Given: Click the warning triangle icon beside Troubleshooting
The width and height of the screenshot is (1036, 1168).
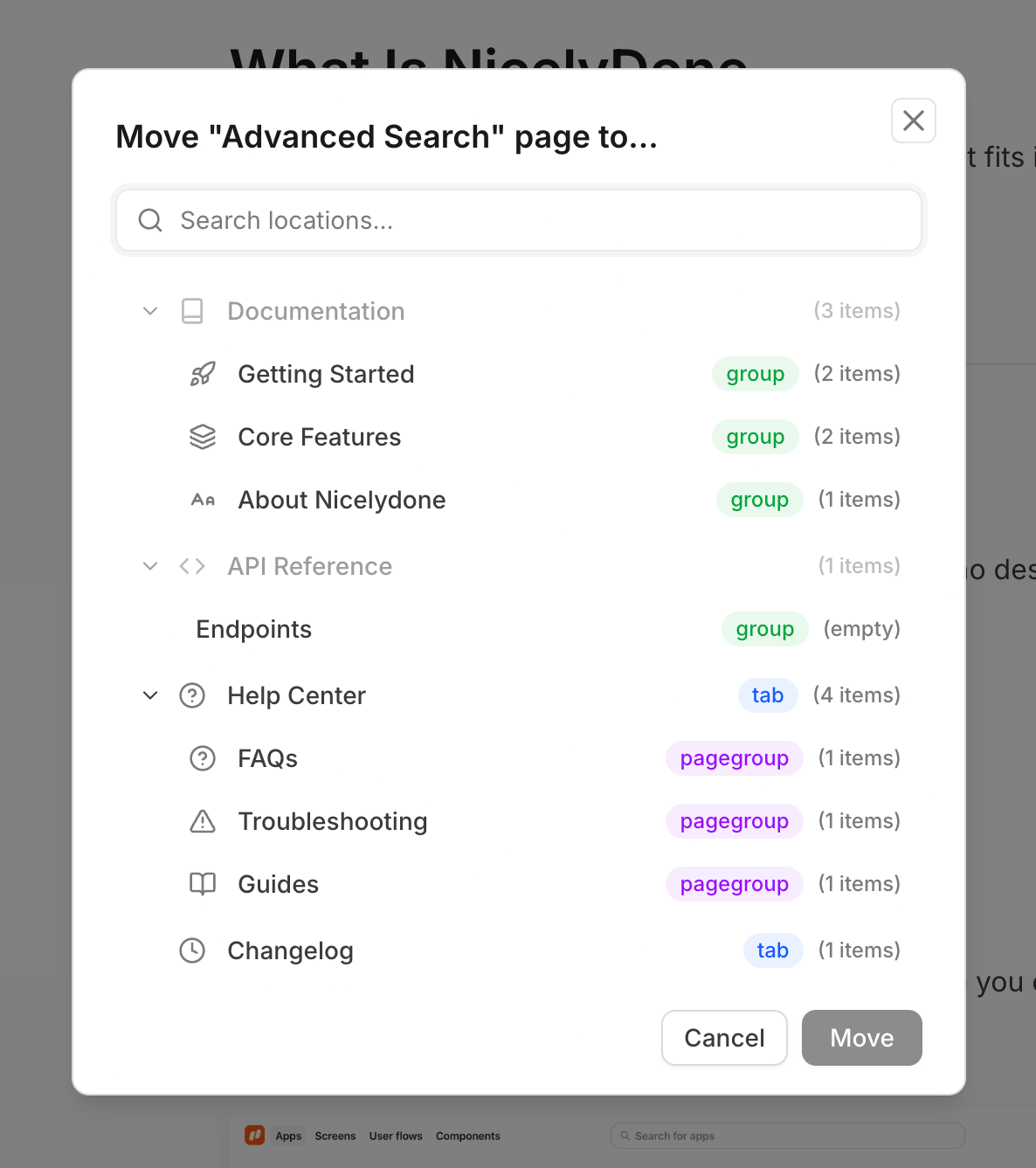Looking at the screenshot, I should [x=203, y=821].
